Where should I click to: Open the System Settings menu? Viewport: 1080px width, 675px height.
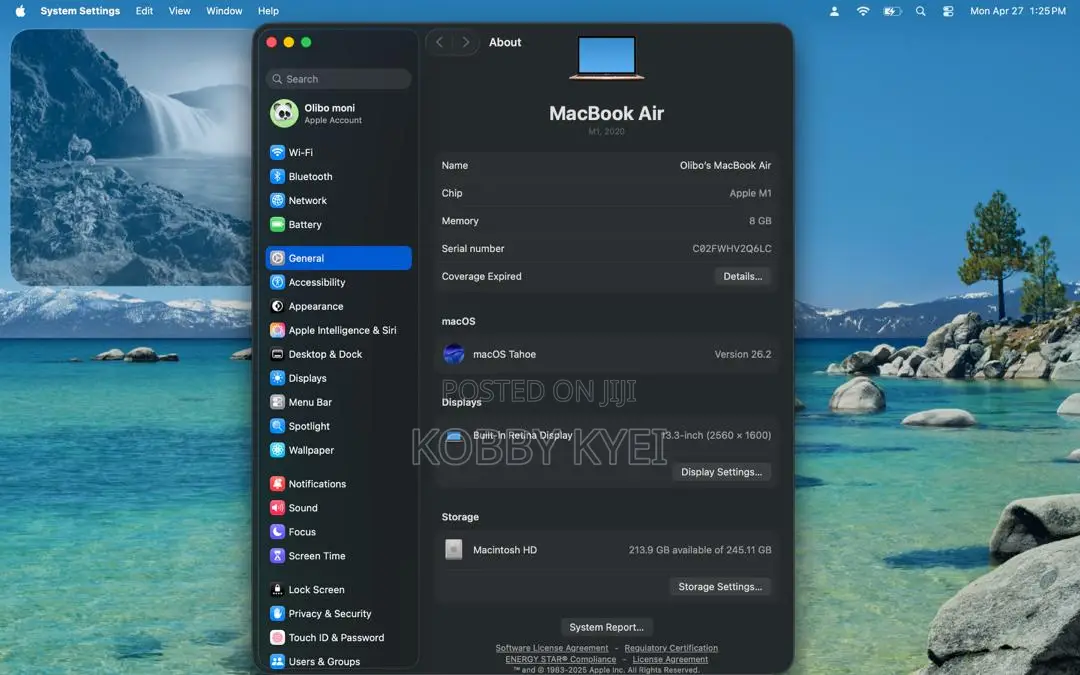(80, 11)
